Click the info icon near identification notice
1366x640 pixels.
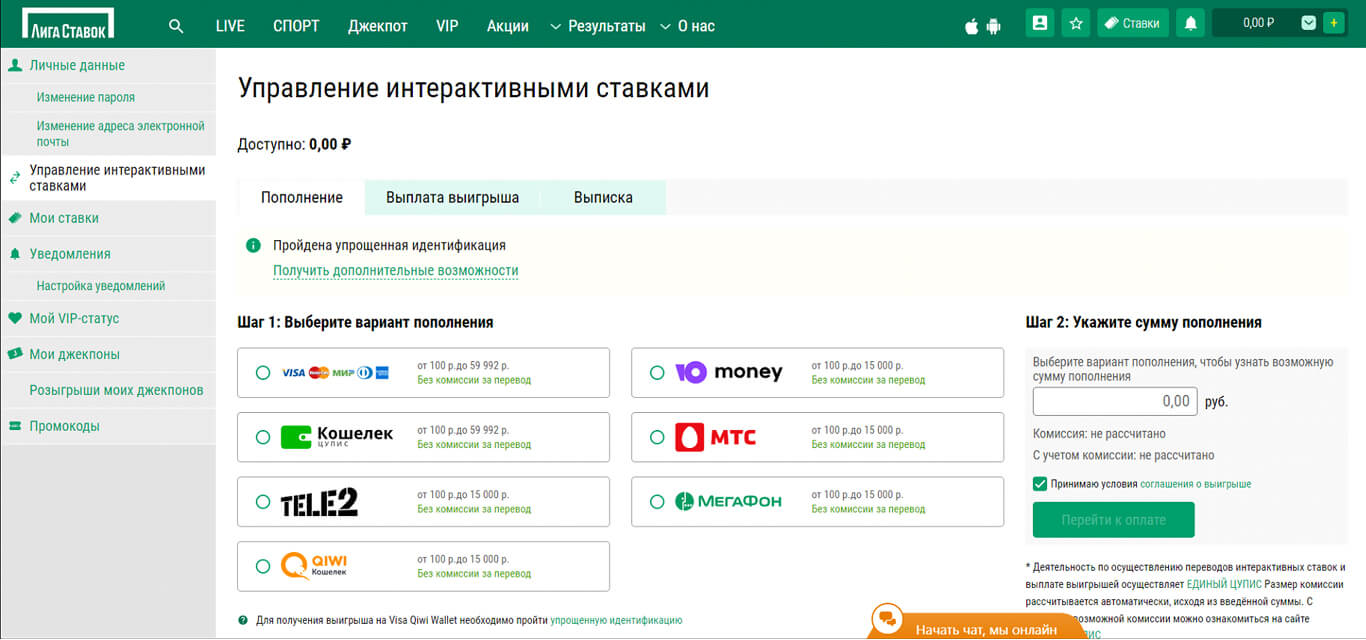pos(253,245)
